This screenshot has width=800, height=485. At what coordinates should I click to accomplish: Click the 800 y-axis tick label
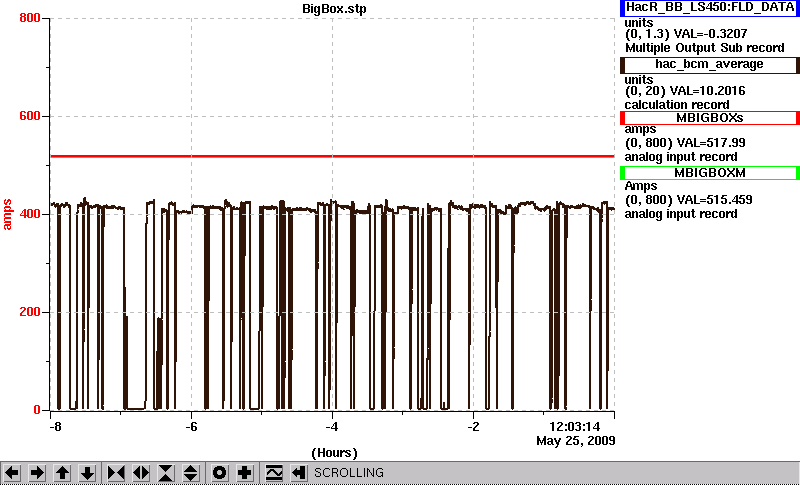coord(30,18)
